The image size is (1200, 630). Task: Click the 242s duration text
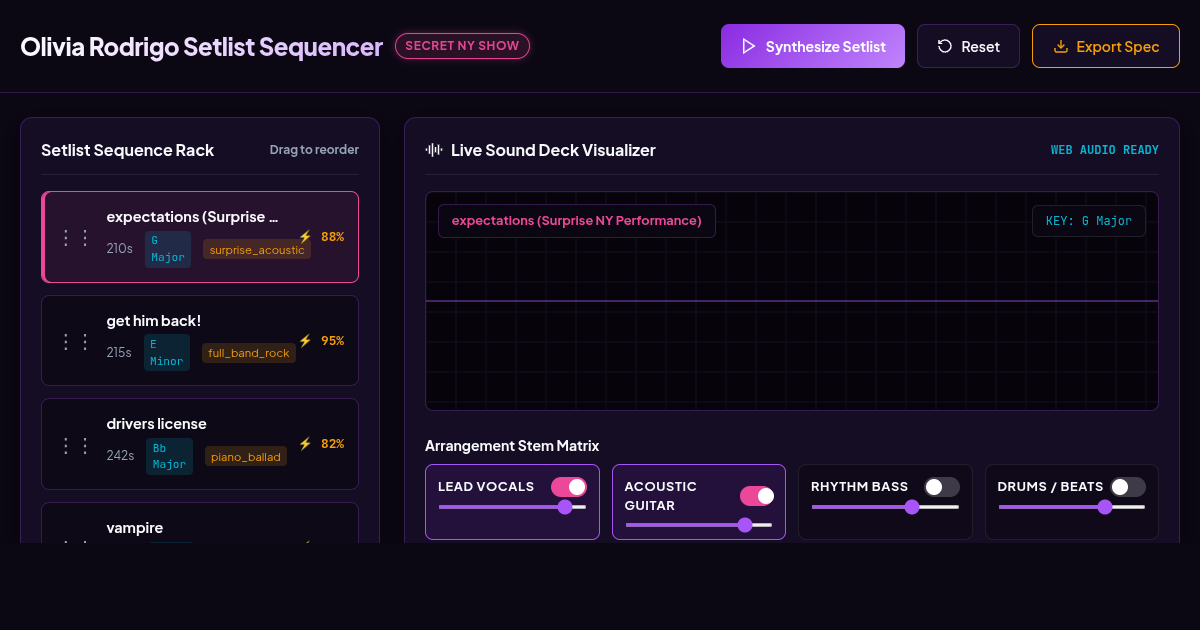(x=121, y=456)
